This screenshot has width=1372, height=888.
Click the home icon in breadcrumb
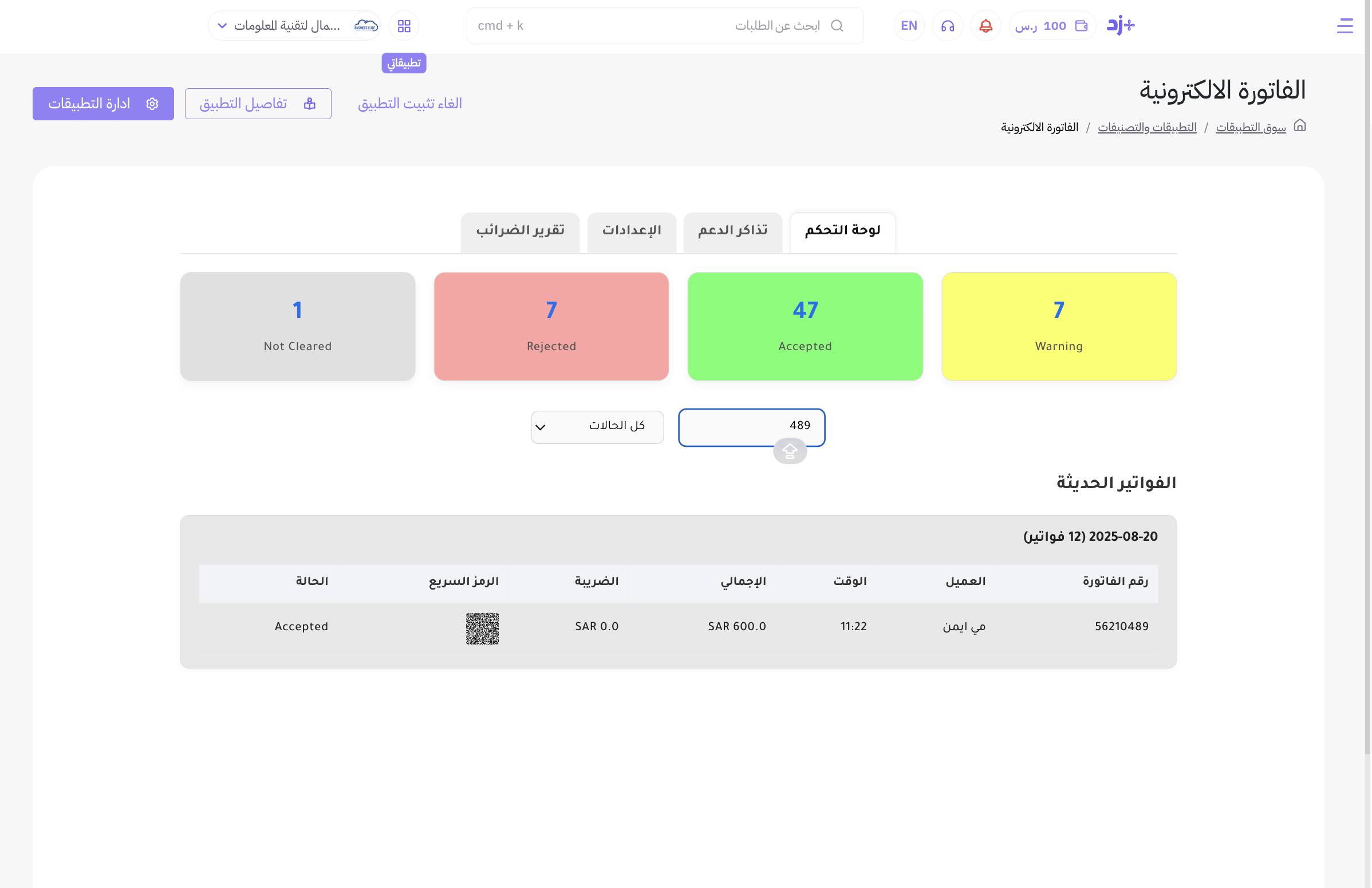1299,125
